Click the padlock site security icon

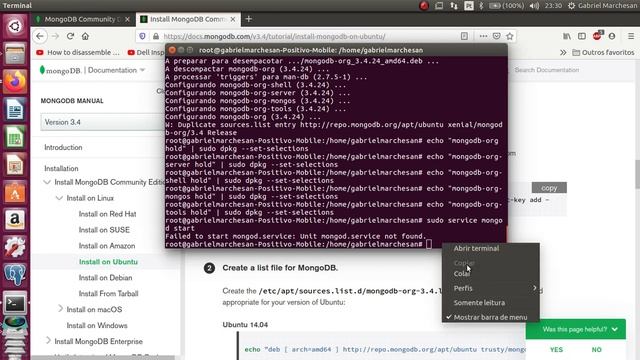click(156, 36)
